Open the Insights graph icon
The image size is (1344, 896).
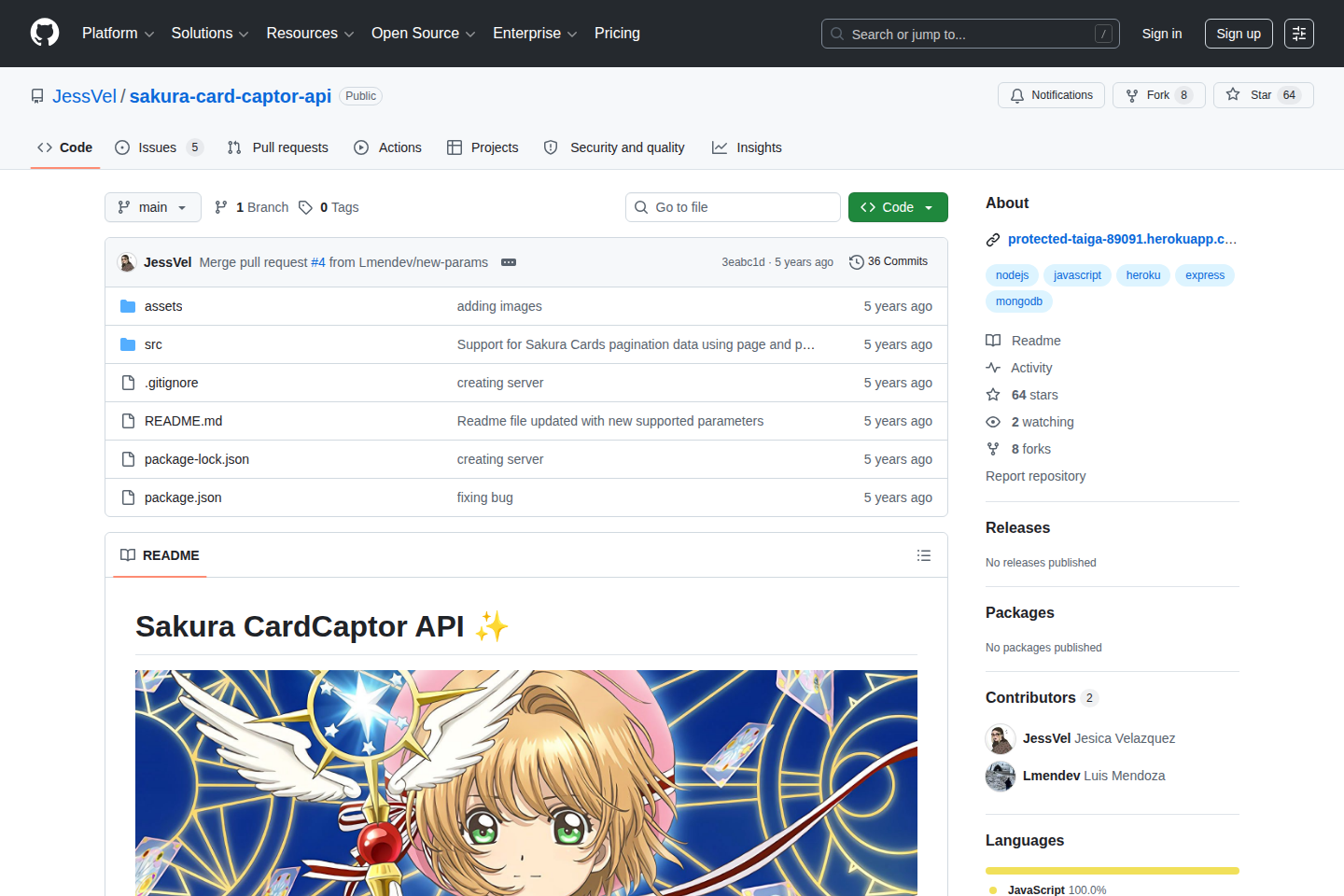(x=720, y=147)
